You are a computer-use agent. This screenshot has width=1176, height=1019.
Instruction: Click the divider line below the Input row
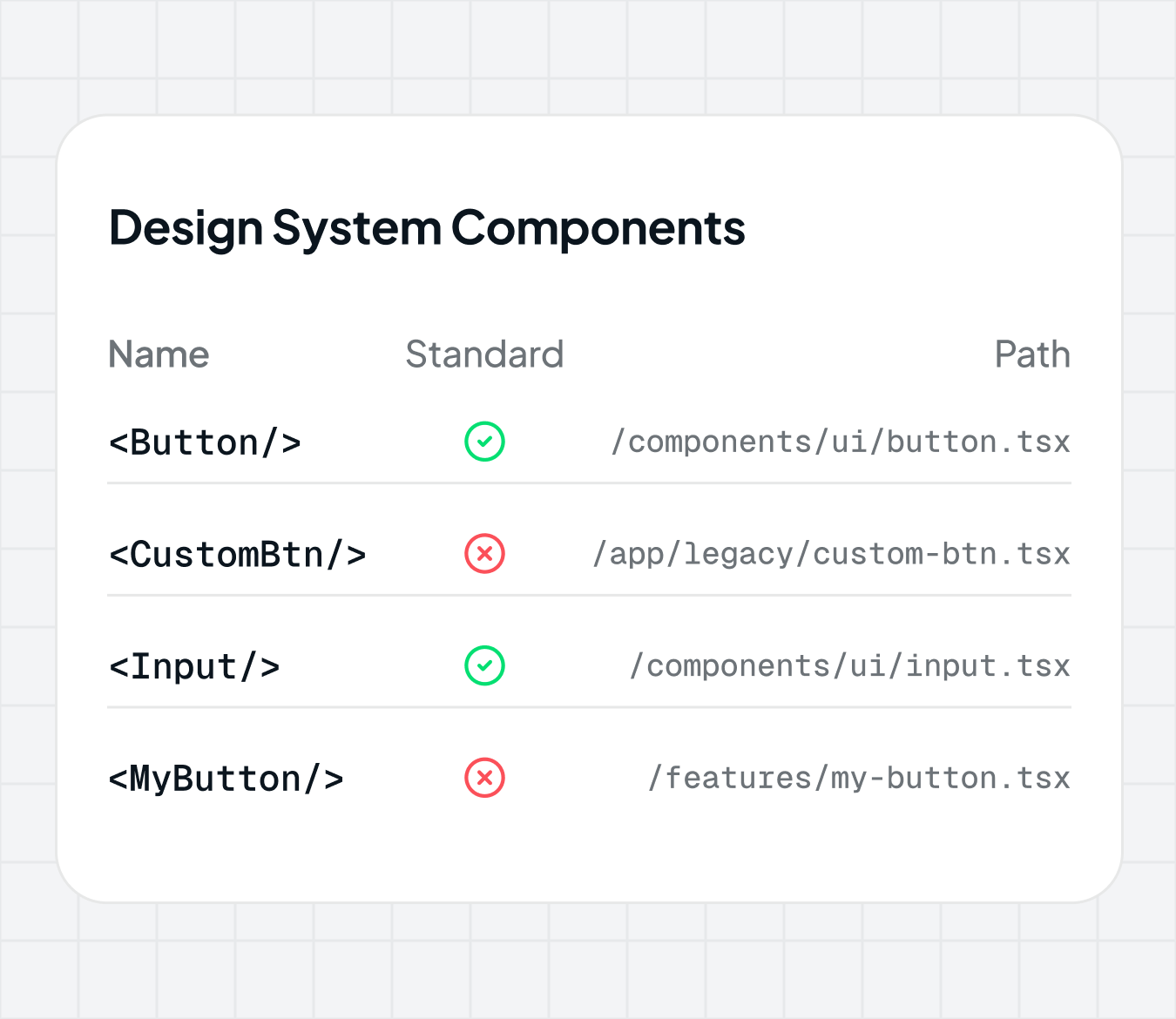click(x=589, y=707)
